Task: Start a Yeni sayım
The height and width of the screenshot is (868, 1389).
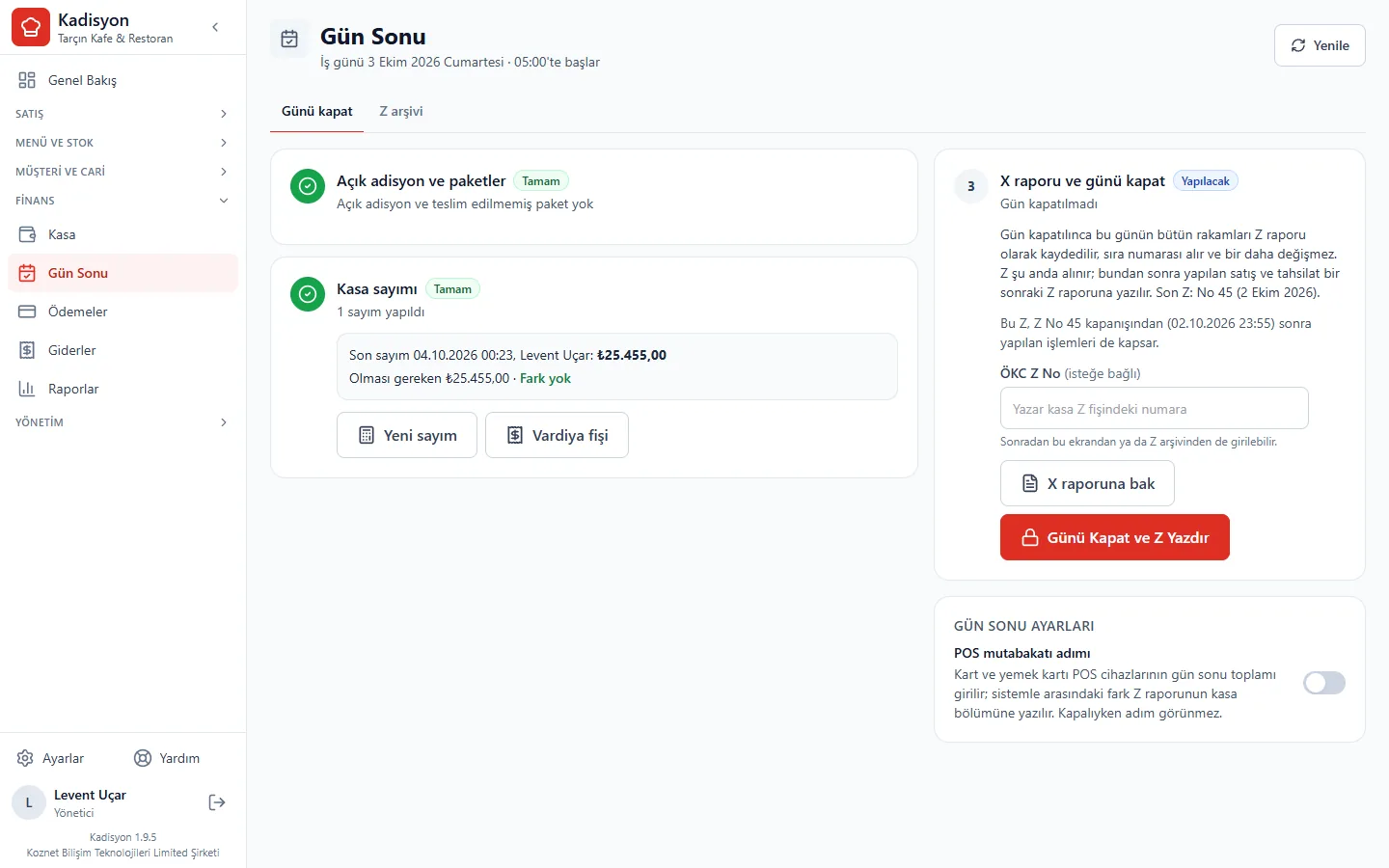Action: (407, 435)
